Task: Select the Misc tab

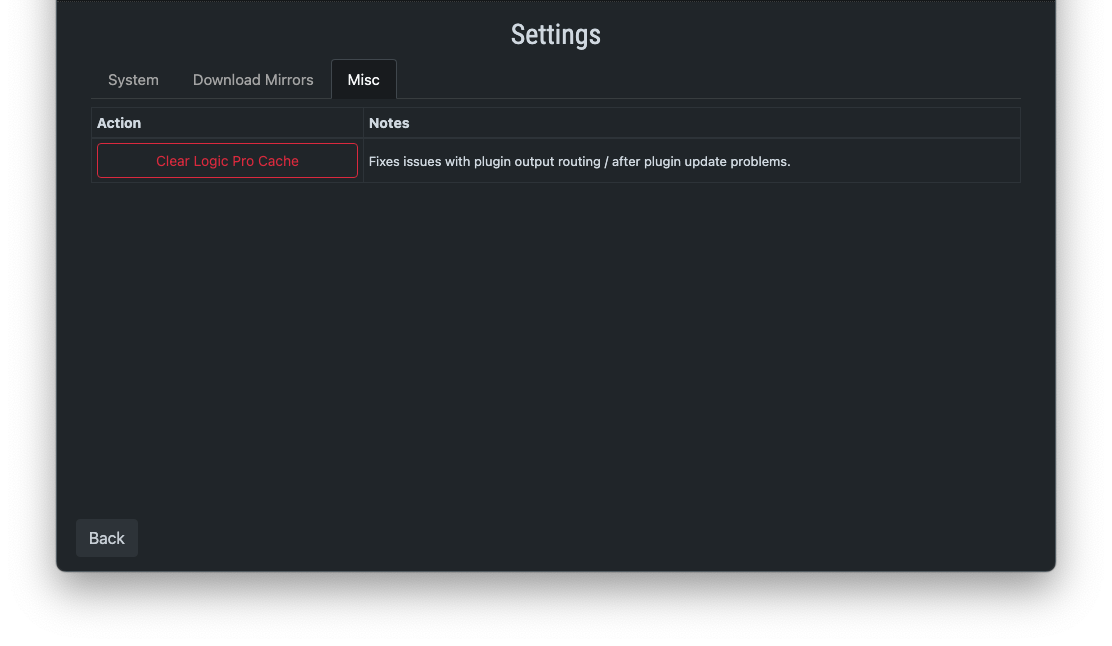Action: [363, 79]
